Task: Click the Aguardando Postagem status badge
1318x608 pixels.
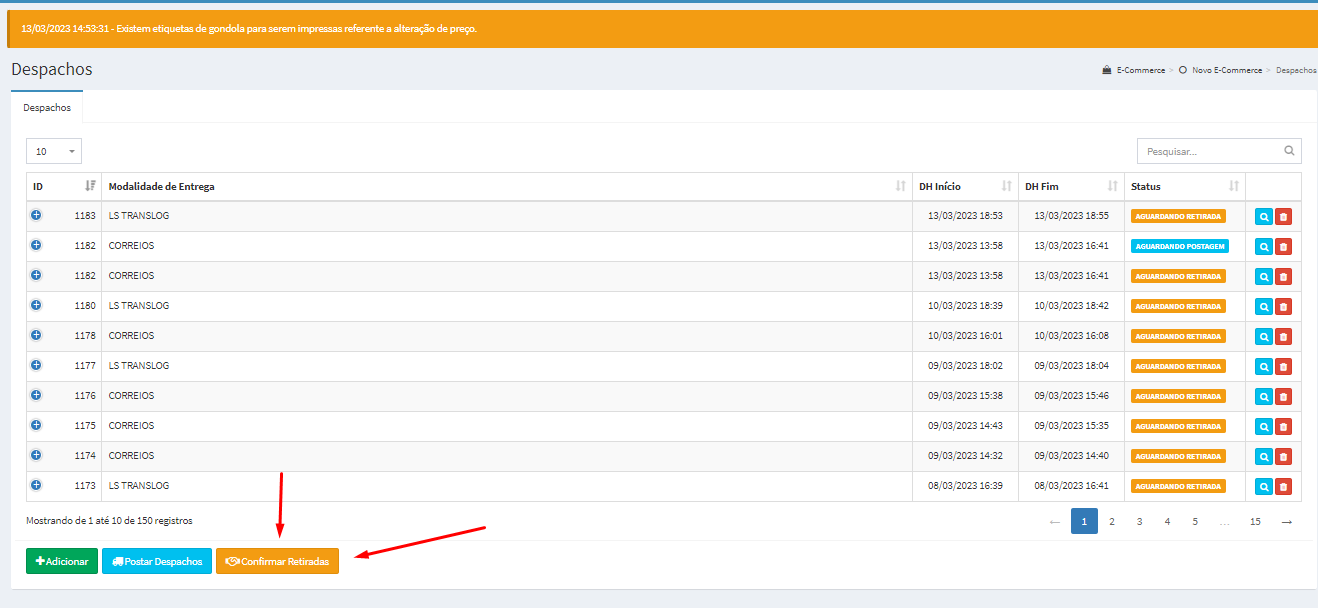Action: pos(1179,246)
